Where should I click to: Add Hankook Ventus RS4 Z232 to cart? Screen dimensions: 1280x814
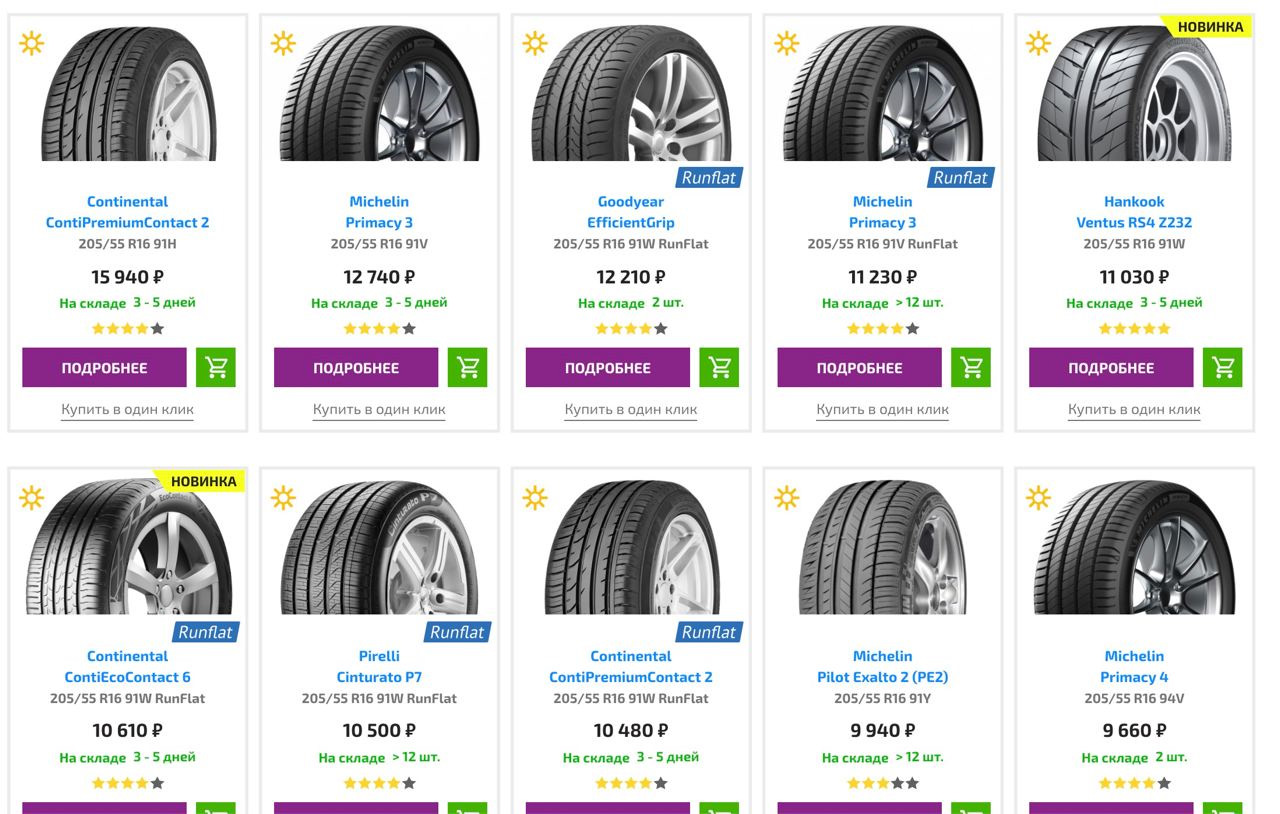click(1222, 368)
